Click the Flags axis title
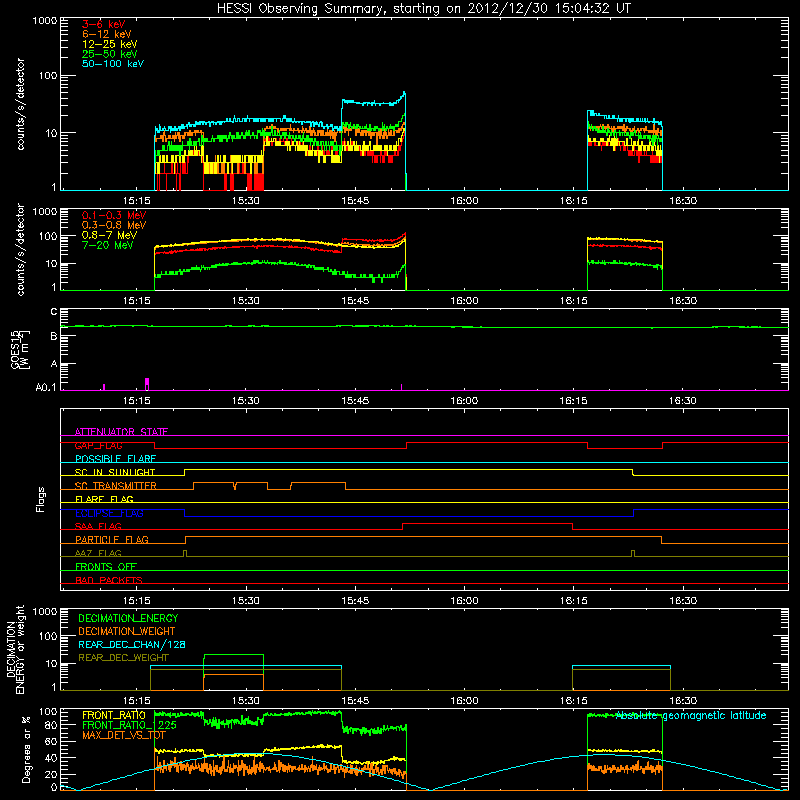The height and width of the screenshot is (800, 800). (x=41, y=499)
